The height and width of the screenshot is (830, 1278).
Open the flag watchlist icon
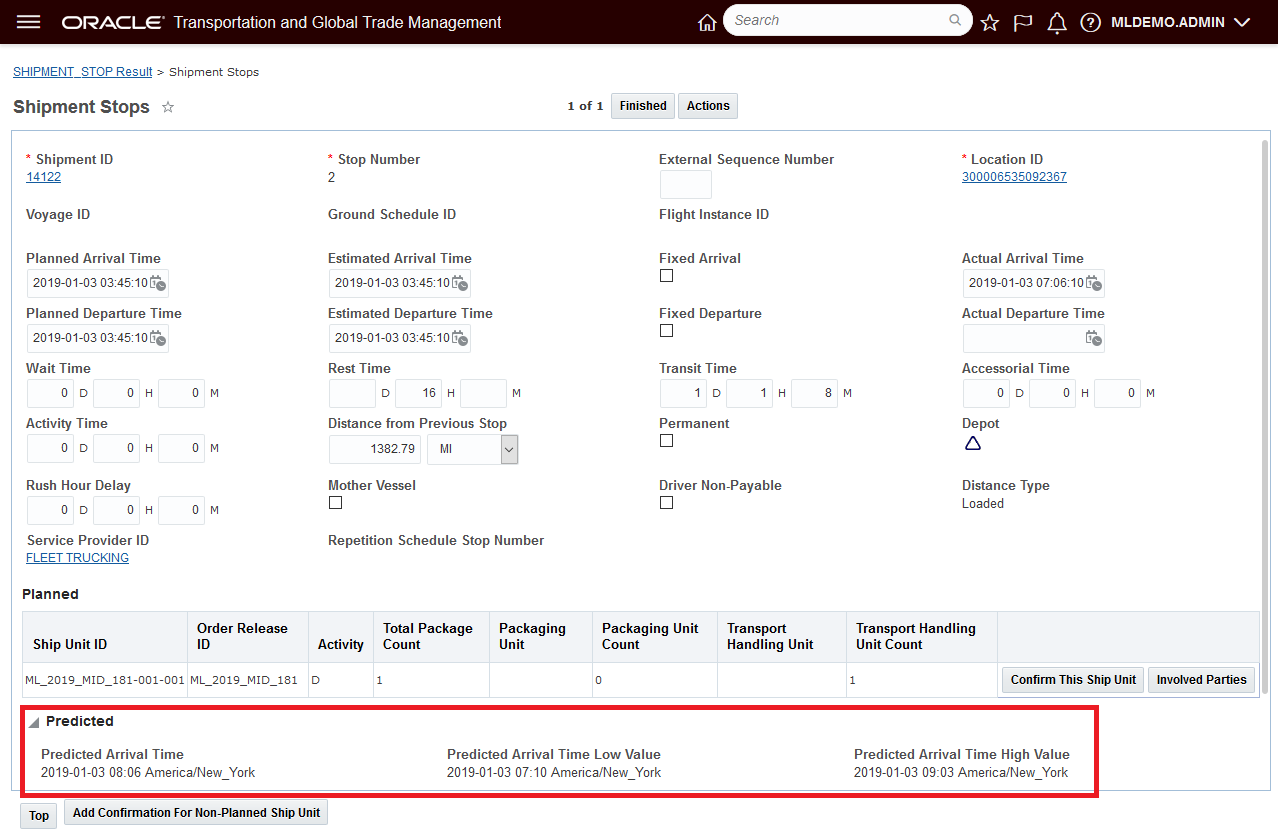tap(1023, 22)
